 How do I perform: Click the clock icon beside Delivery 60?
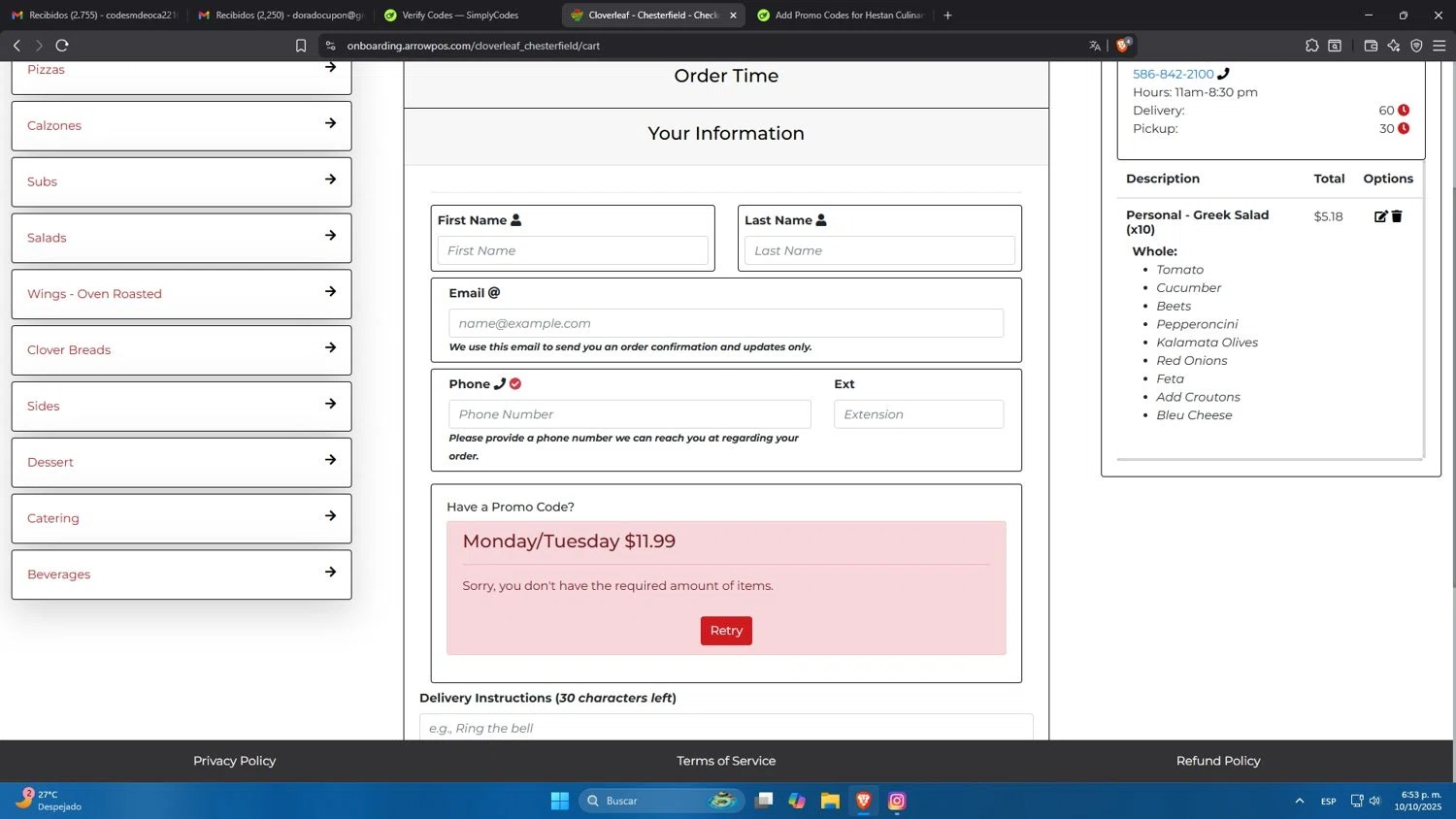(1404, 111)
